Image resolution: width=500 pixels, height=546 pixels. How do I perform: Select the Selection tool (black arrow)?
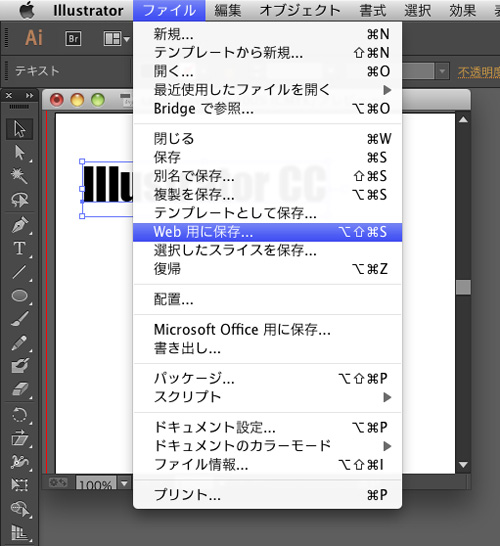19,129
